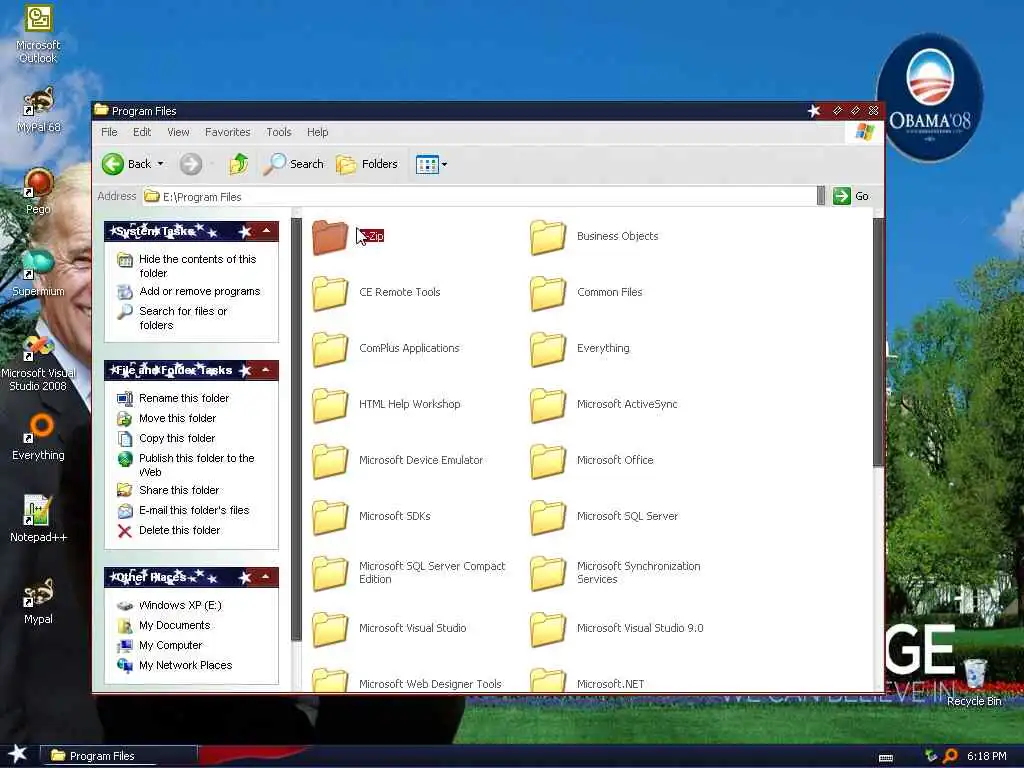This screenshot has height=768, width=1024.
Task: Select the Supermium desktop shortcut
Action: [39, 273]
